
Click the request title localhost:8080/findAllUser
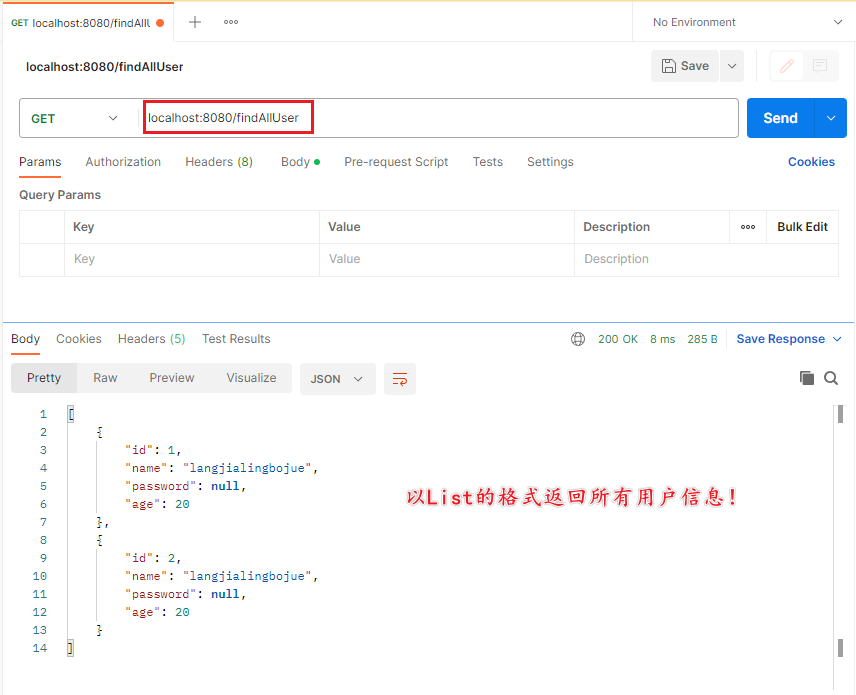[104, 67]
